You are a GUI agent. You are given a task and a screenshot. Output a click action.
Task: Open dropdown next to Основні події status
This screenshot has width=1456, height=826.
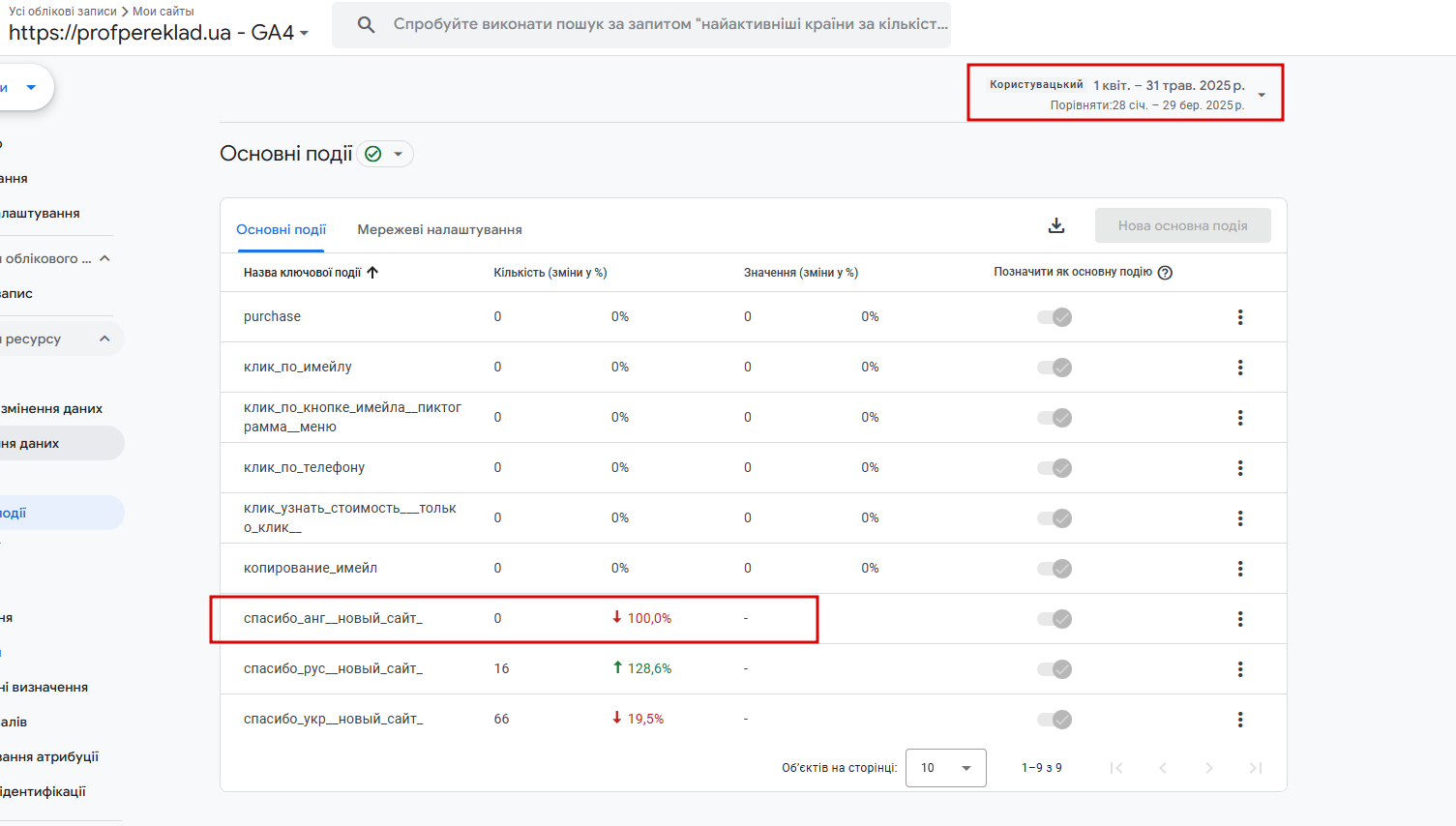pyautogui.click(x=398, y=154)
